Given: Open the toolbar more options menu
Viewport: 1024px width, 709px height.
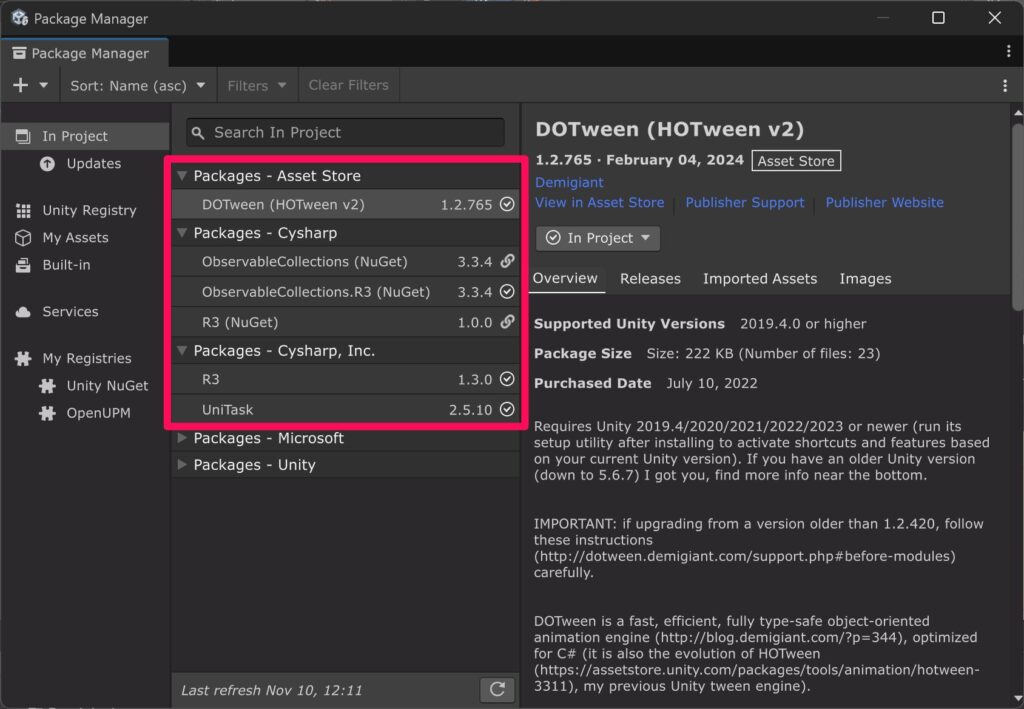Looking at the screenshot, I should point(1005,86).
